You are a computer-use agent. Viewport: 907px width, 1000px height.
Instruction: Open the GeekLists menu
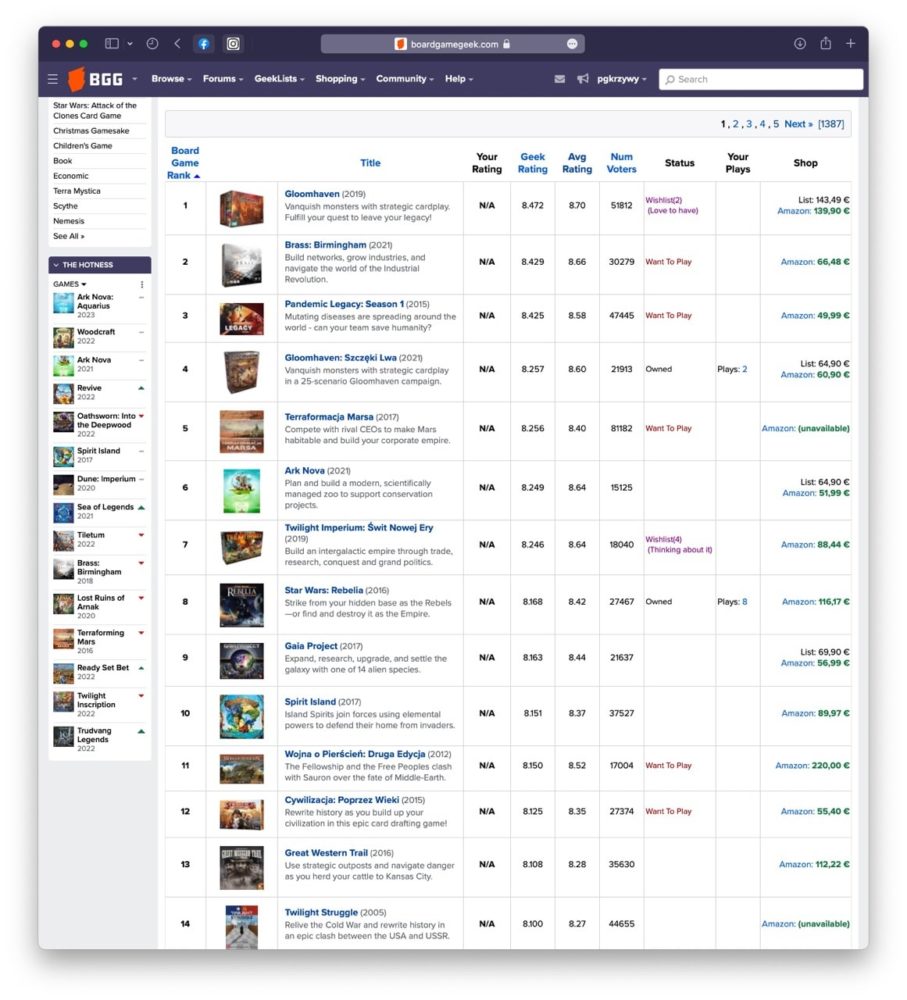coord(279,79)
